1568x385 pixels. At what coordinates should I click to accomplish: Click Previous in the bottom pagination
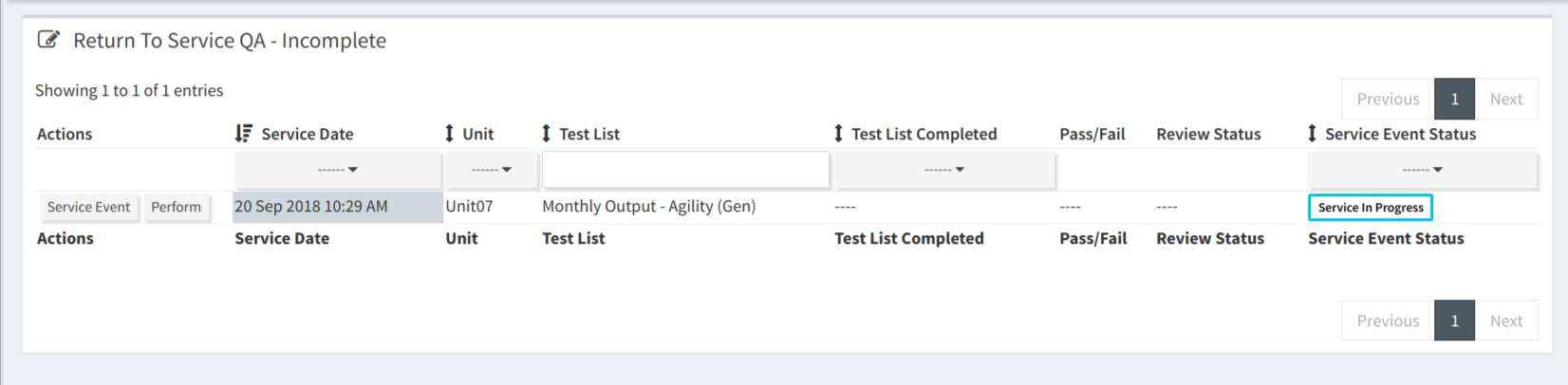click(1388, 321)
